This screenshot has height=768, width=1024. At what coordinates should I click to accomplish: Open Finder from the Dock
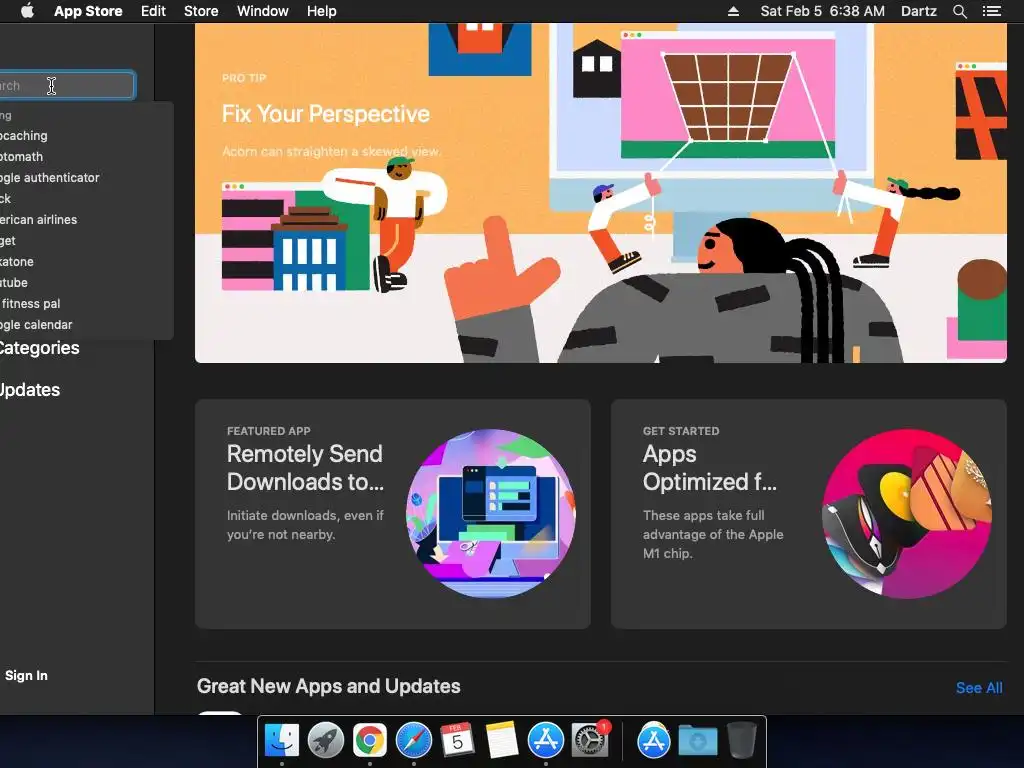click(x=282, y=741)
